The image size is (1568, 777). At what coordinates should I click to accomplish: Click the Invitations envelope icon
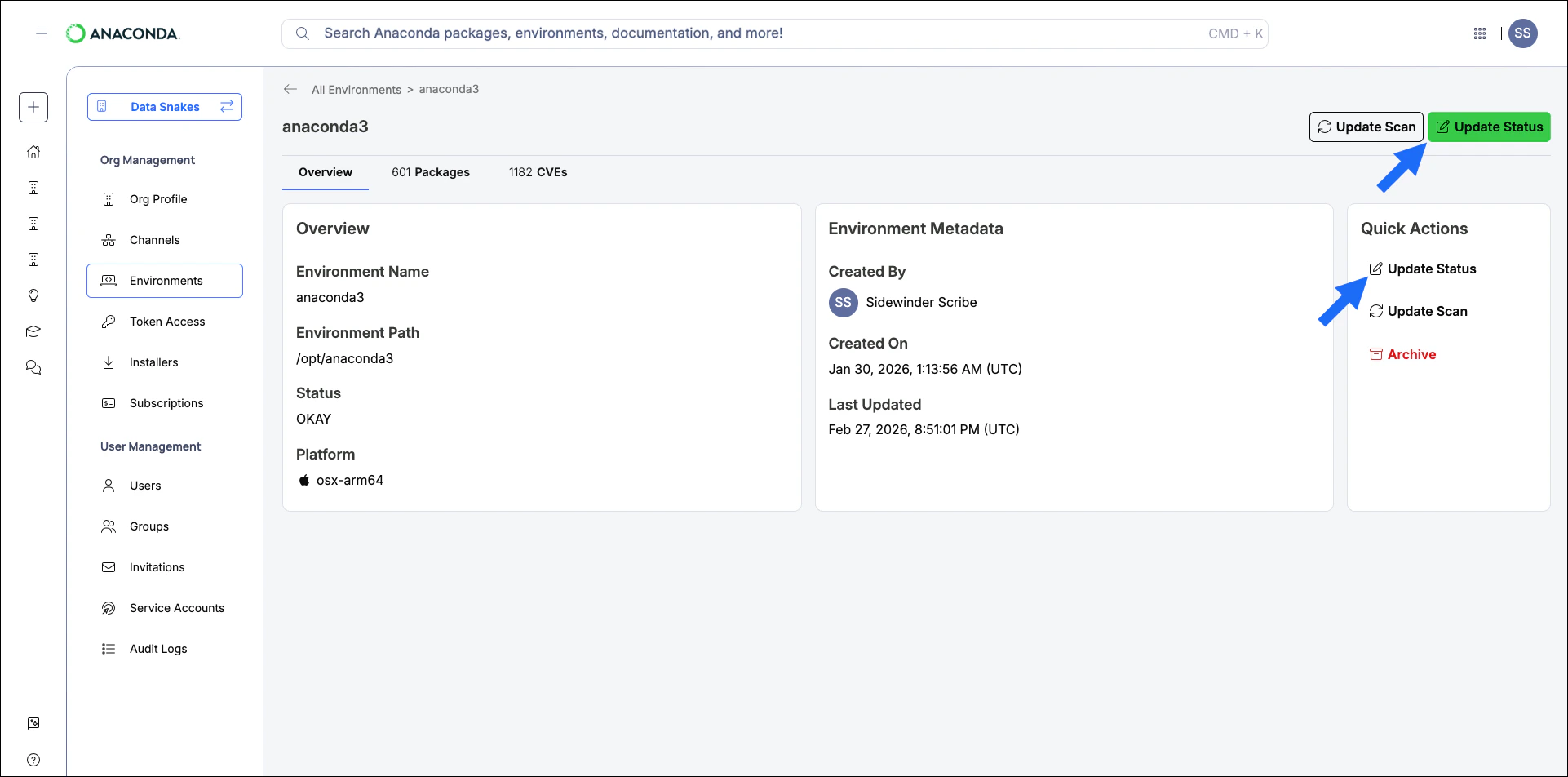[x=109, y=567]
